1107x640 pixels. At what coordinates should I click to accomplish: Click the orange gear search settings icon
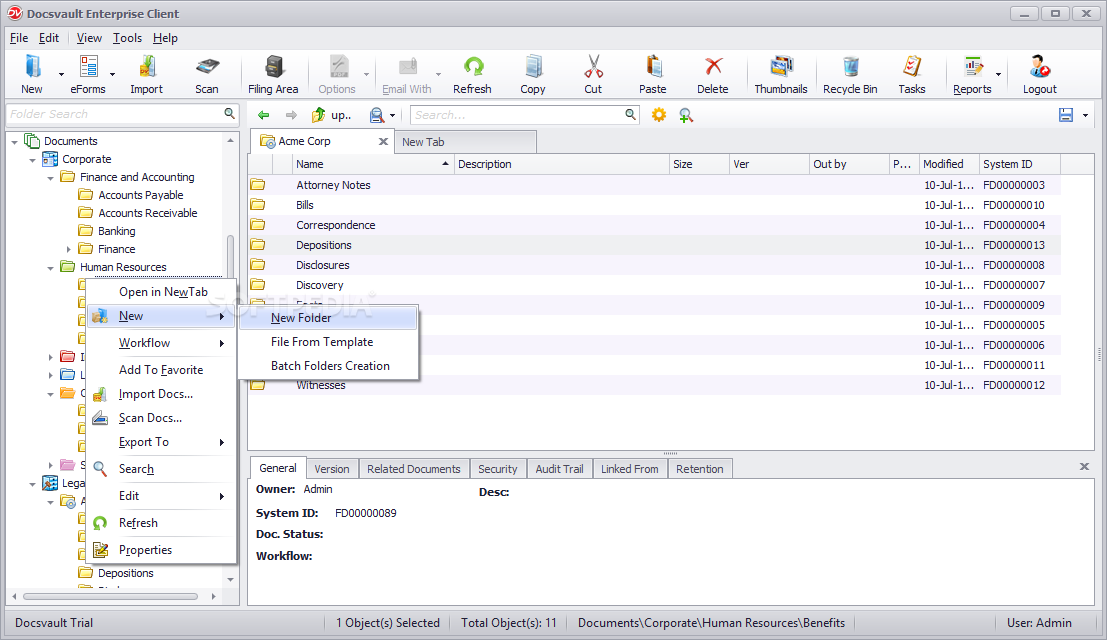pos(659,115)
